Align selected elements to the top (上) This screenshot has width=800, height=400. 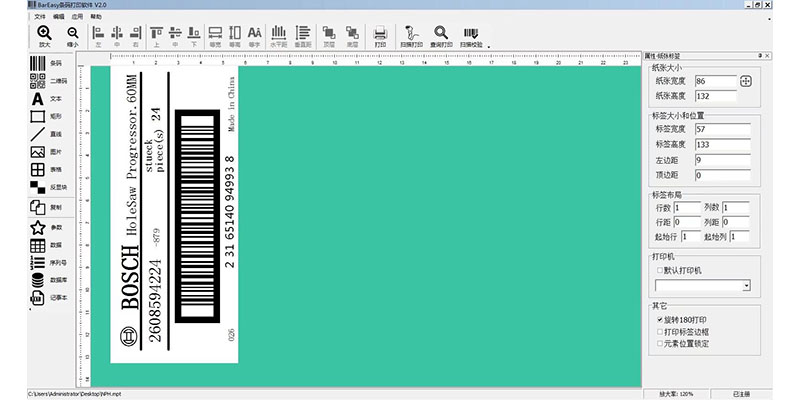point(157,33)
